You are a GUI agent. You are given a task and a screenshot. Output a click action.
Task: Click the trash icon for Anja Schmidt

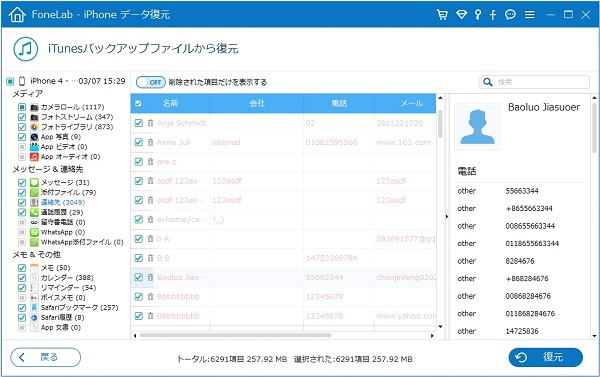(x=150, y=123)
